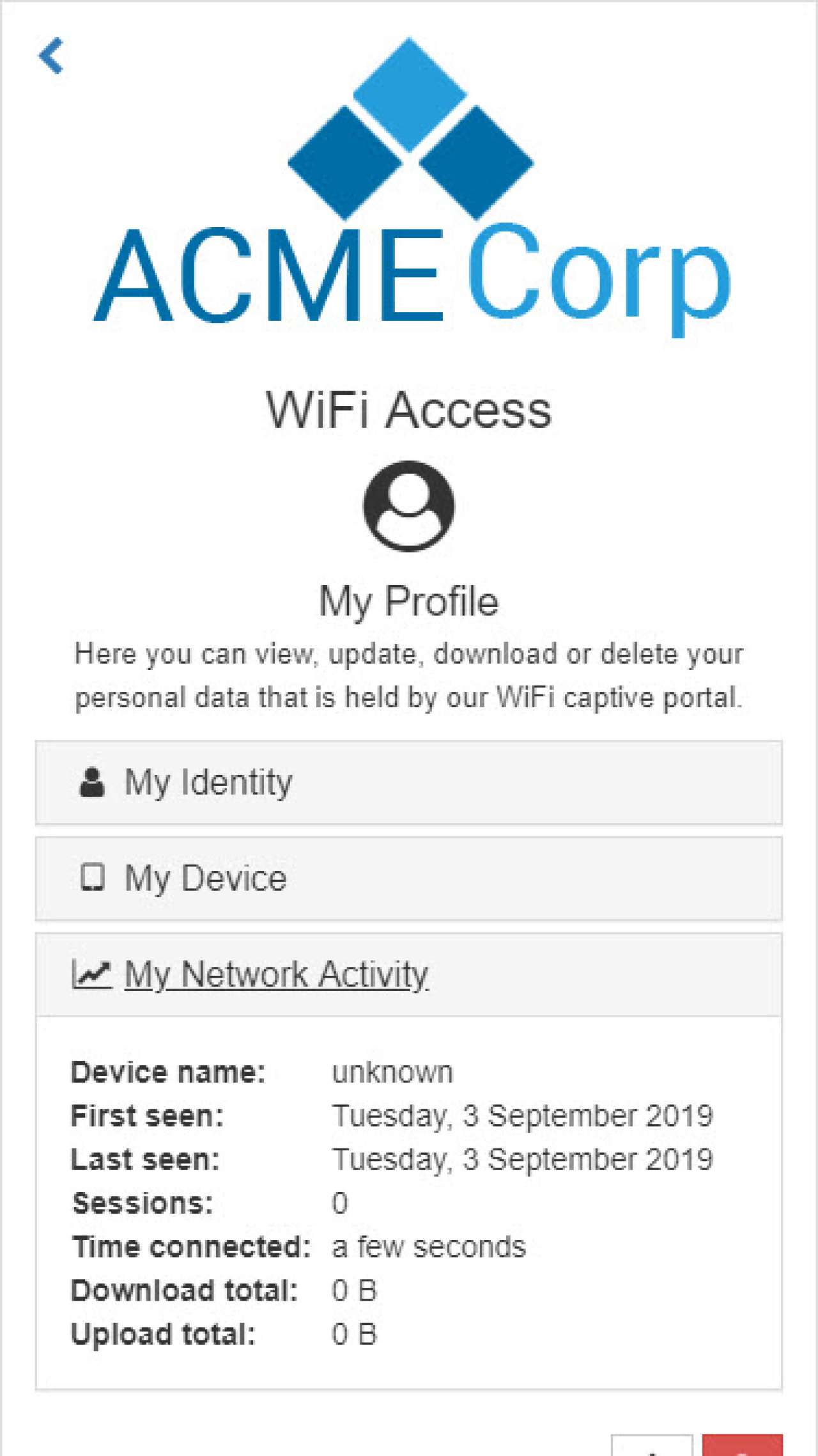Click the My Profile avatar icon
This screenshot has height=1456, width=818.
pyautogui.click(x=408, y=507)
